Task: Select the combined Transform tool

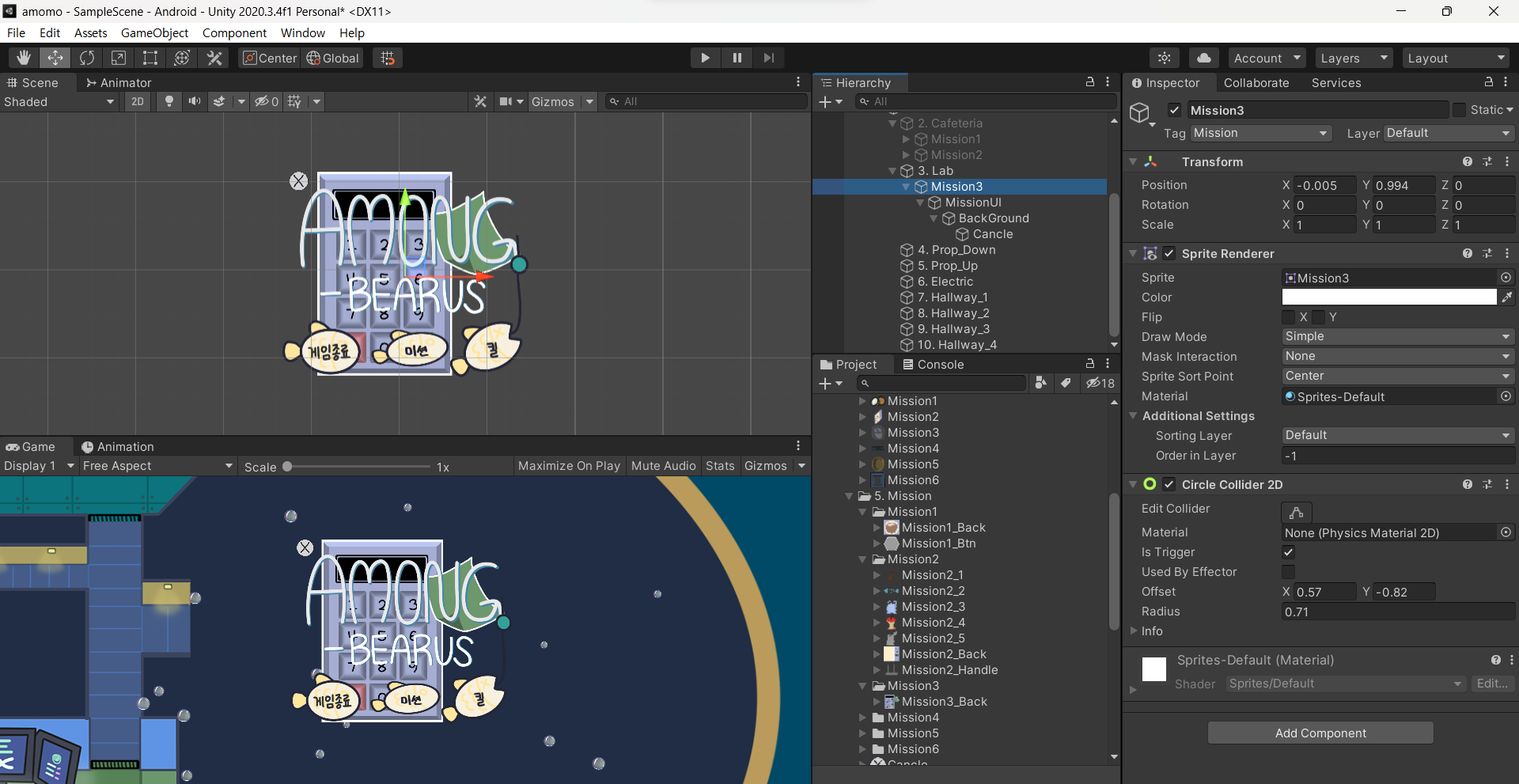Action: tap(182, 58)
